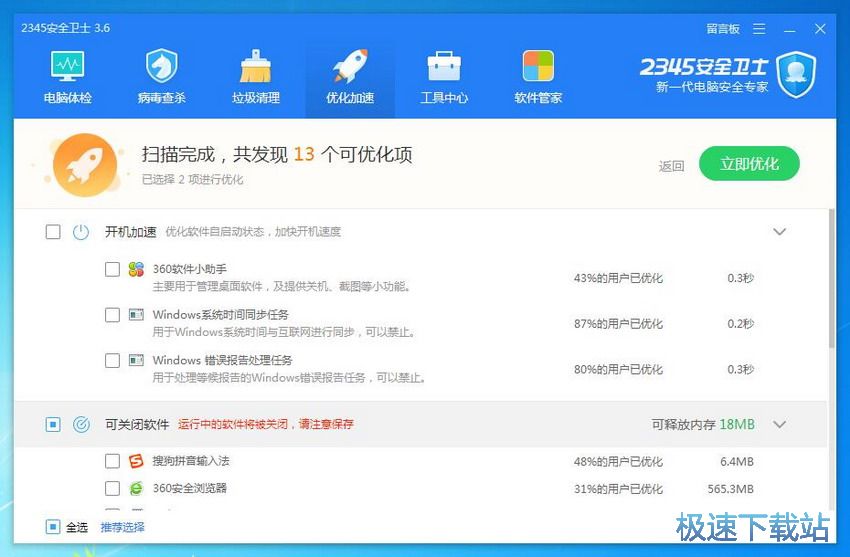Image resolution: width=850 pixels, height=557 pixels.
Task: Toggle the 全选 select-all checkbox
Action: point(53,527)
